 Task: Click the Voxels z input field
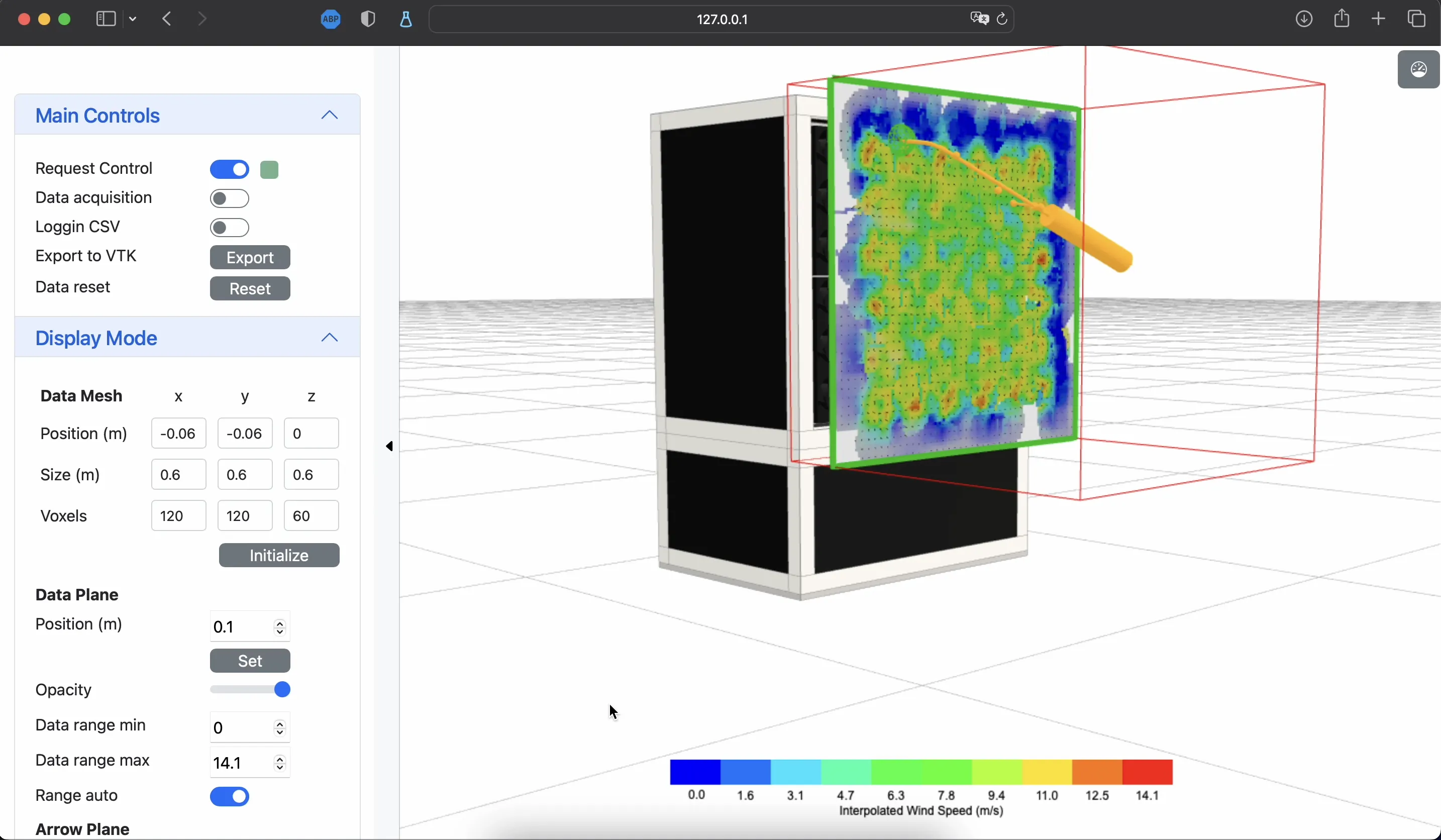(x=311, y=516)
